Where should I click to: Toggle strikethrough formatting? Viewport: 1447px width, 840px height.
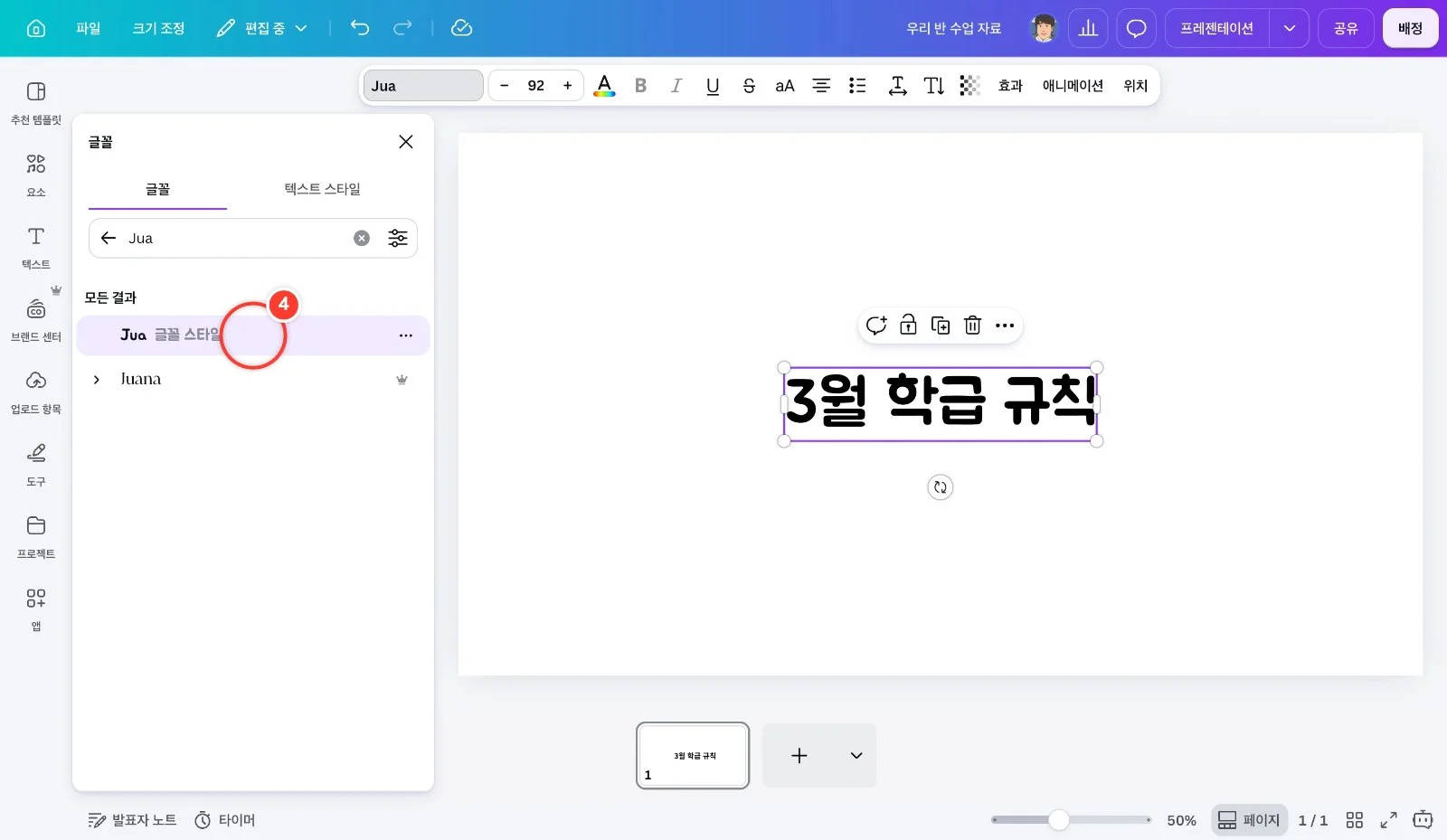coord(749,86)
